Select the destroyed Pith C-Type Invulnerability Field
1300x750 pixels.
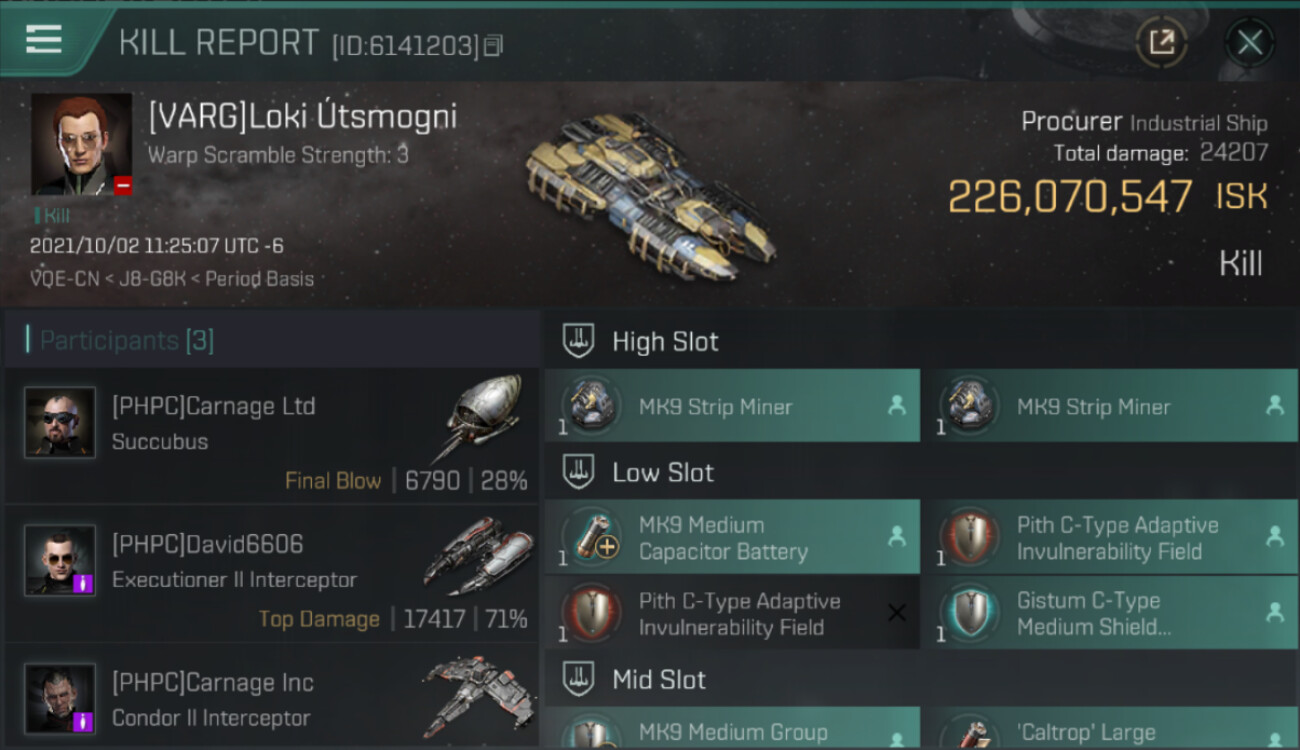732,613
